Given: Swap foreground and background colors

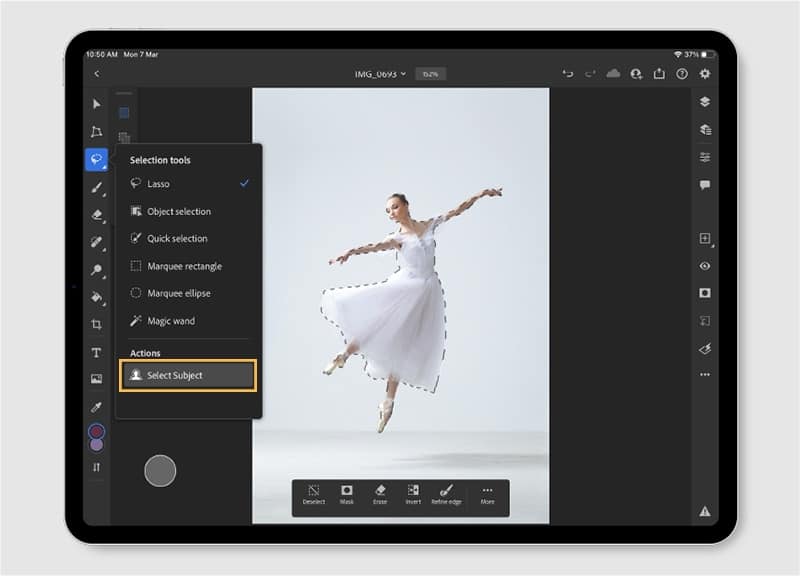Looking at the screenshot, I should (96, 467).
